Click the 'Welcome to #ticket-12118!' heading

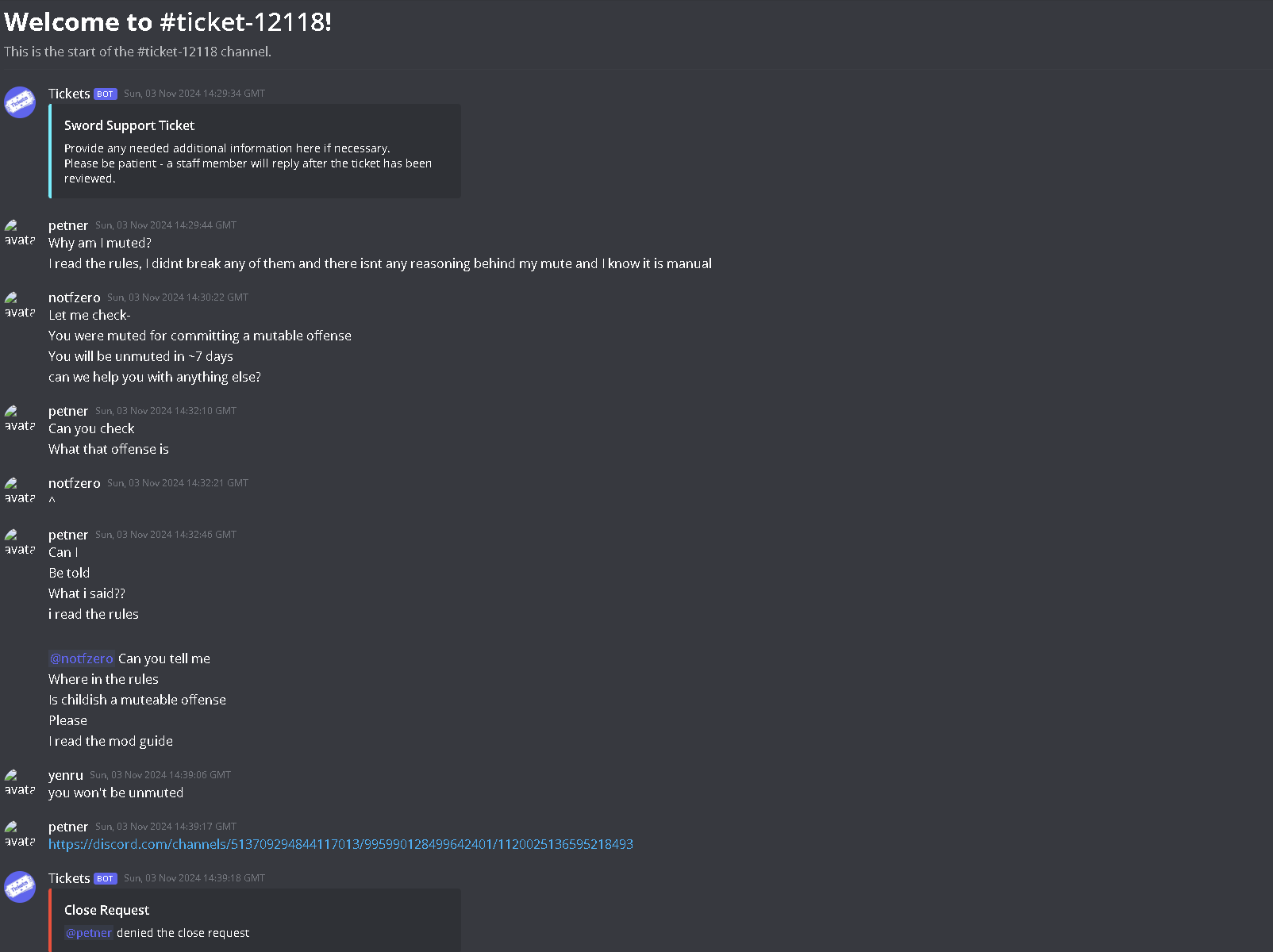click(x=168, y=22)
